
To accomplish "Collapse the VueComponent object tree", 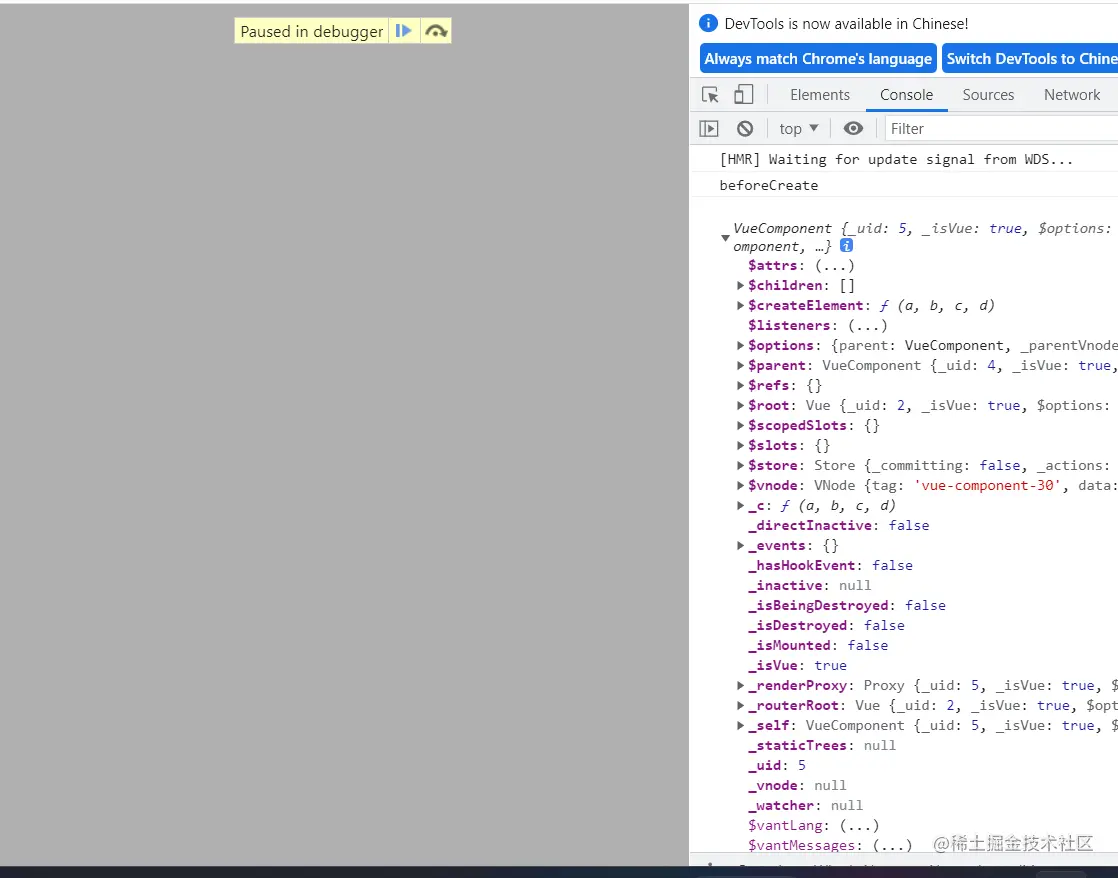I will (725, 238).
